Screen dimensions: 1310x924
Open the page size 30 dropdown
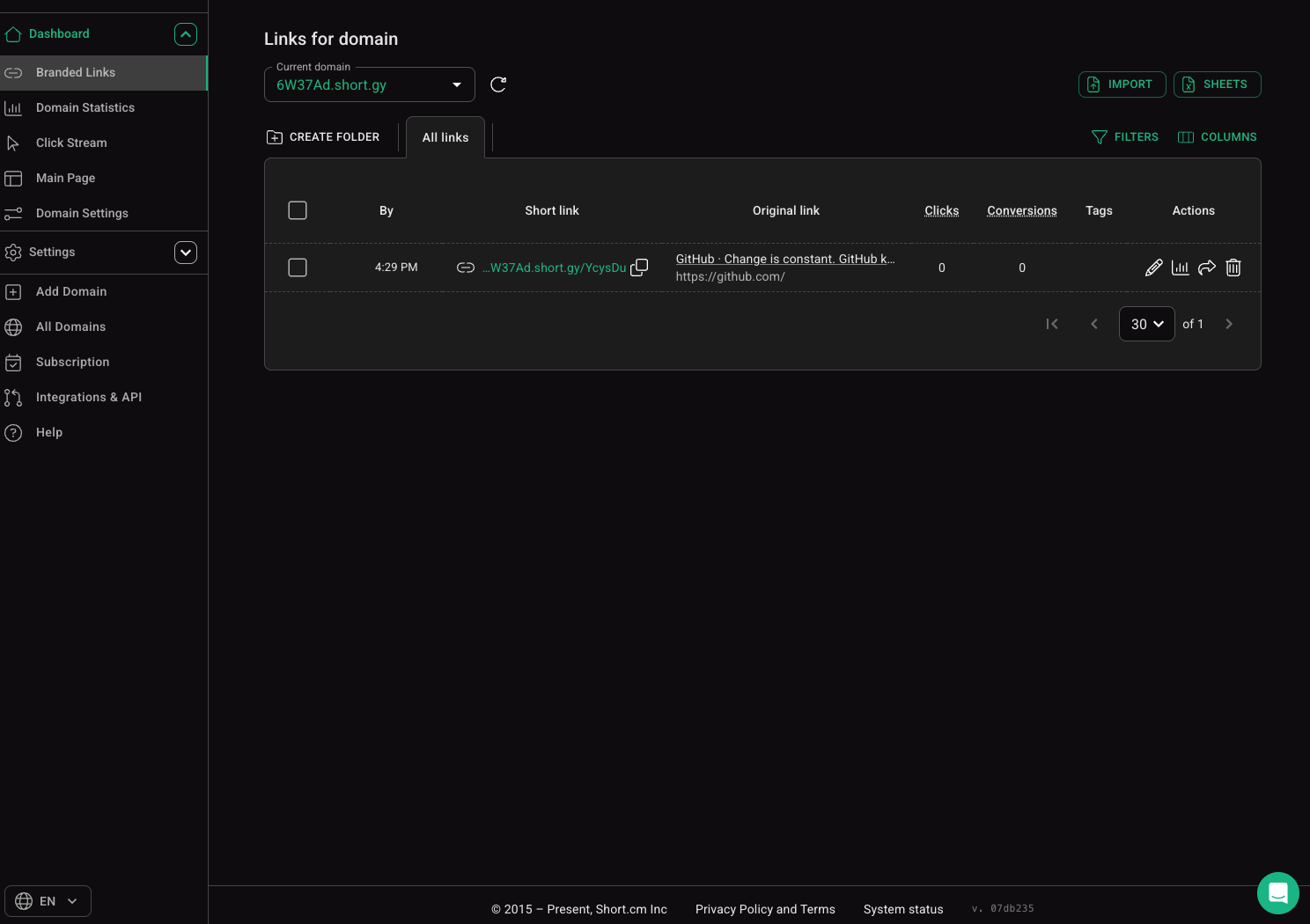click(1146, 324)
